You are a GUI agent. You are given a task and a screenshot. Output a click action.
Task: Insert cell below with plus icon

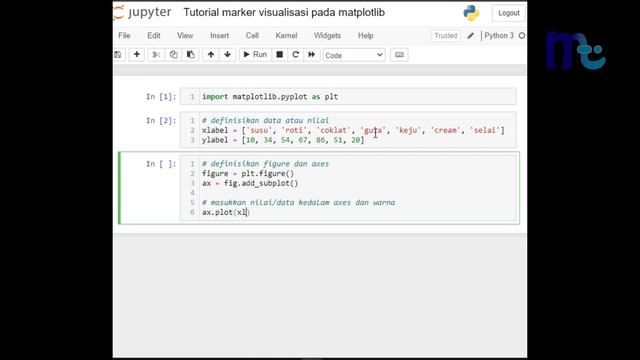137,55
